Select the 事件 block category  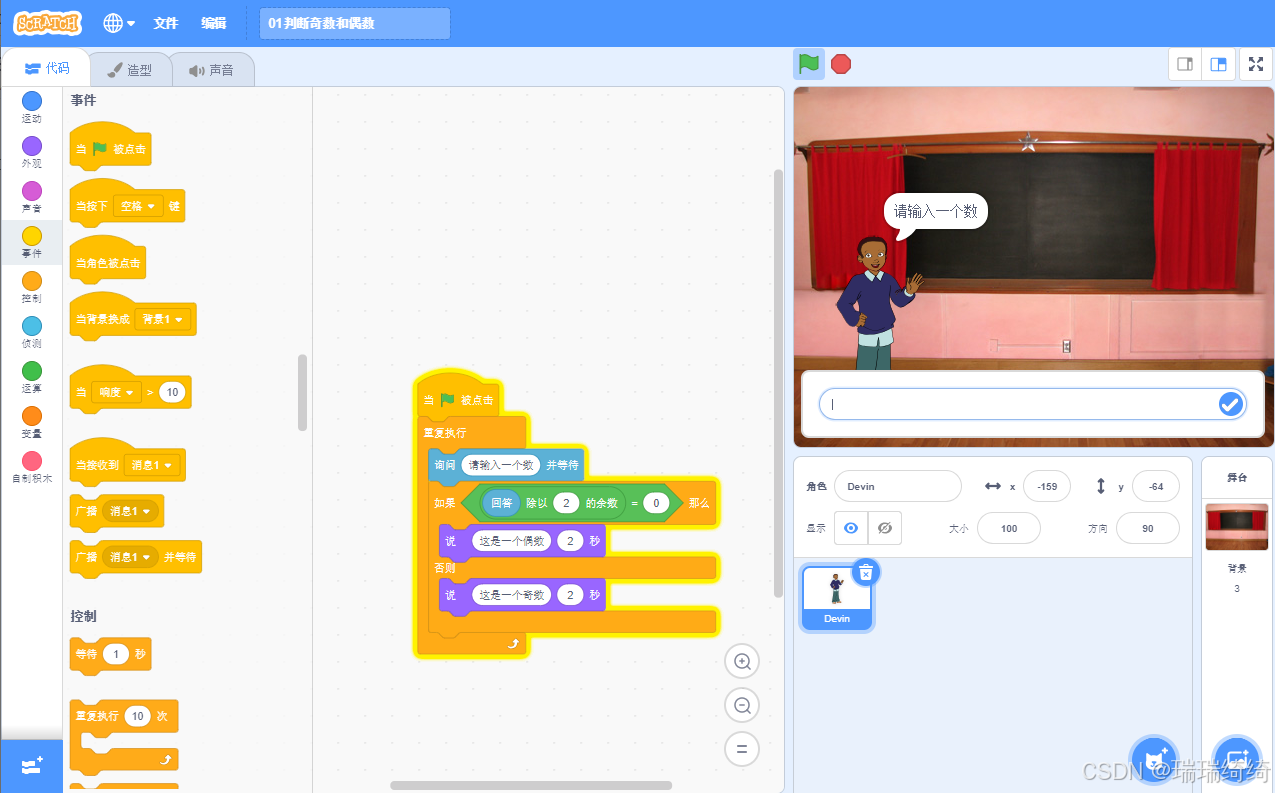(32, 243)
